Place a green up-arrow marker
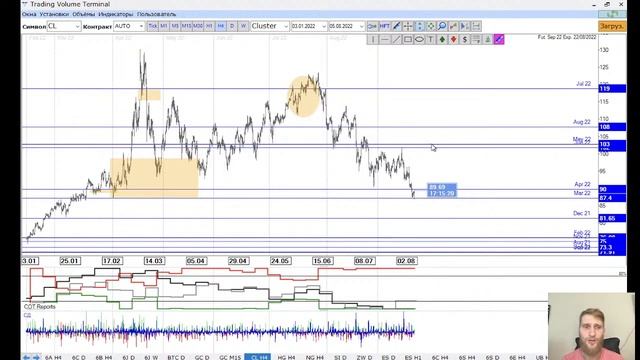 [x=442, y=39]
